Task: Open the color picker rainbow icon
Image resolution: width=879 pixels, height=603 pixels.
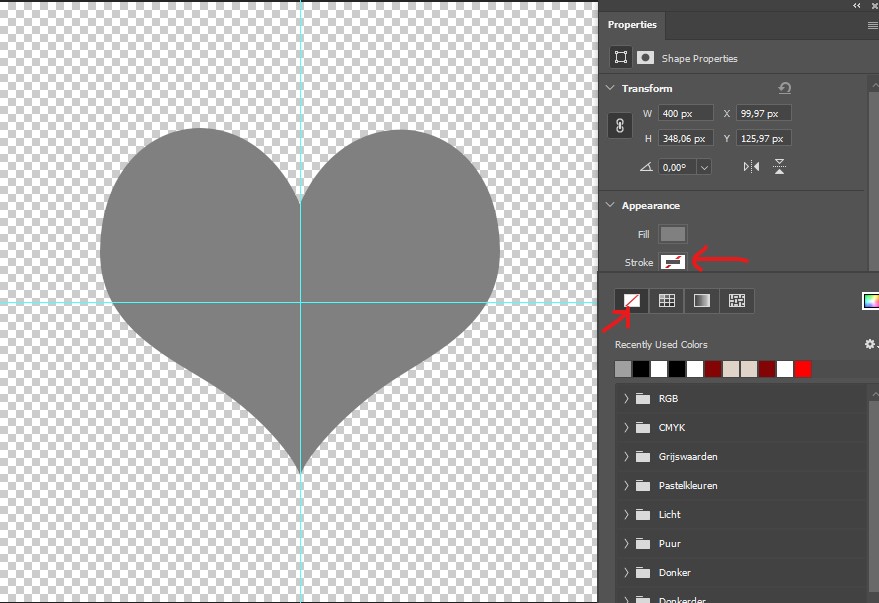Action: [x=871, y=301]
